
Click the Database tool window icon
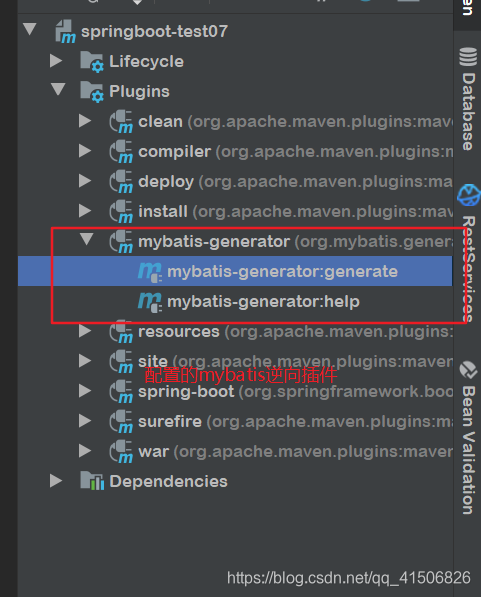(x=468, y=57)
